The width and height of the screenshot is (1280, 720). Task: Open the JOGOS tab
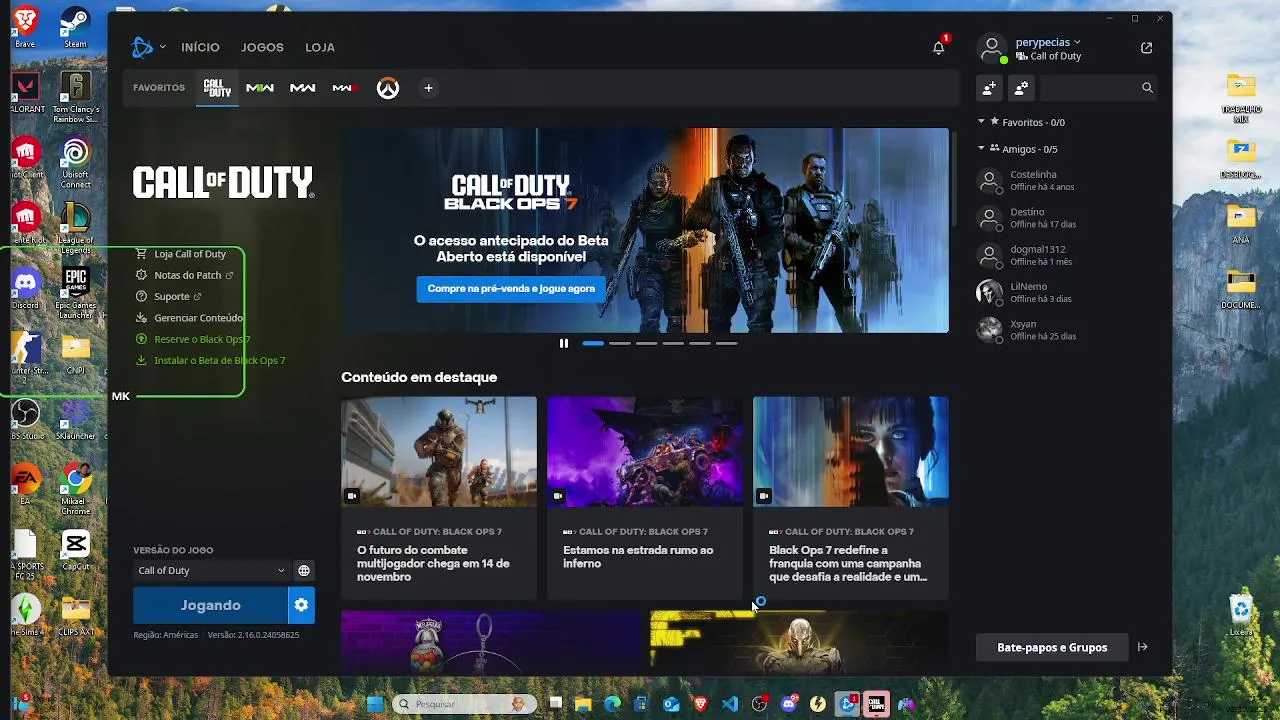click(x=262, y=47)
